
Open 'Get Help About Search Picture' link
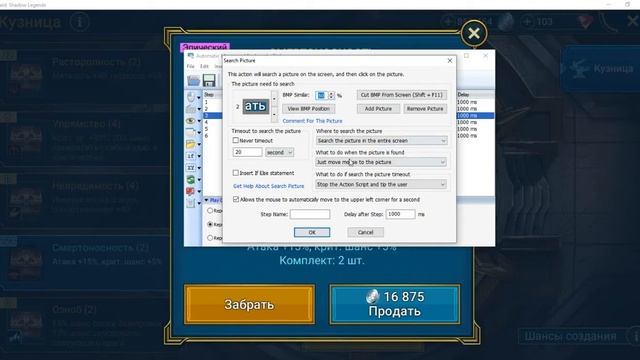pyautogui.click(x=269, y=186)
